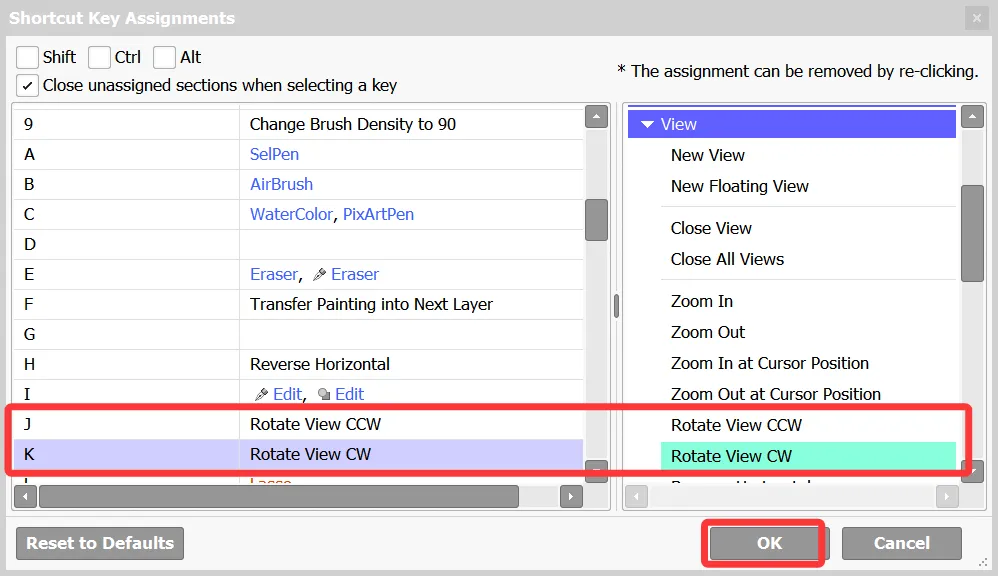
Task: Select Close All Views command
Action: pyautogui.click(x=727, y=260)
